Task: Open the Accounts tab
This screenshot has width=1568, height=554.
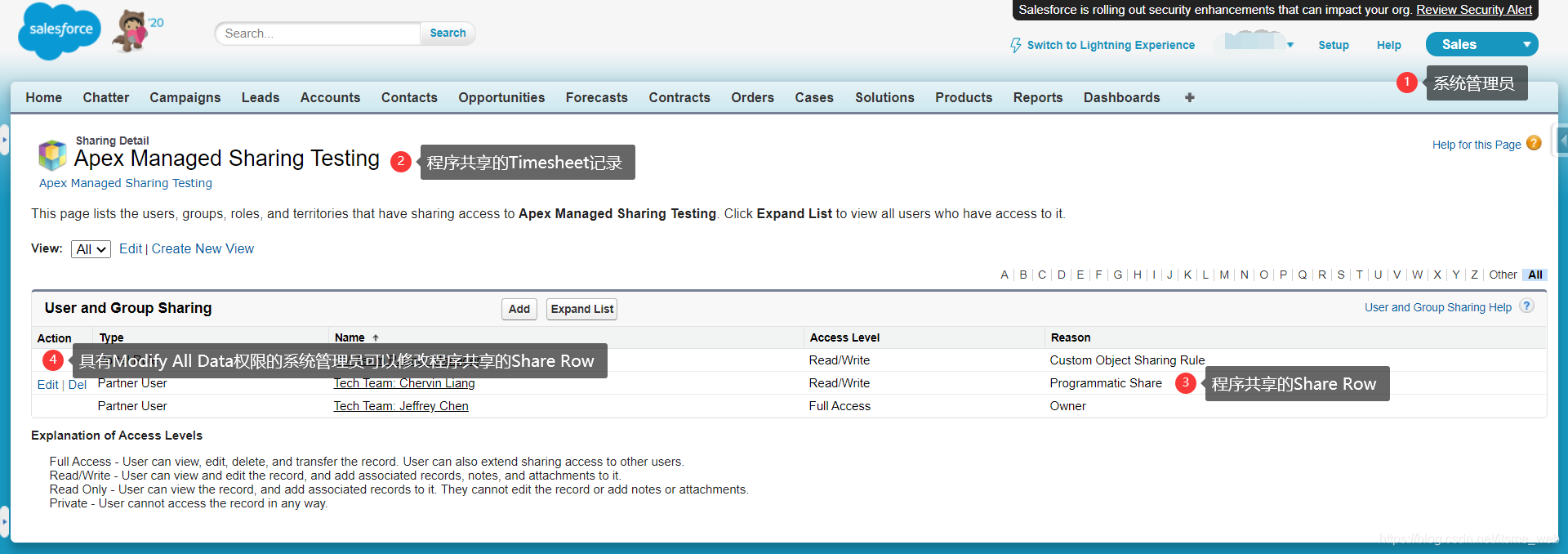Action: tap(330, 97)
